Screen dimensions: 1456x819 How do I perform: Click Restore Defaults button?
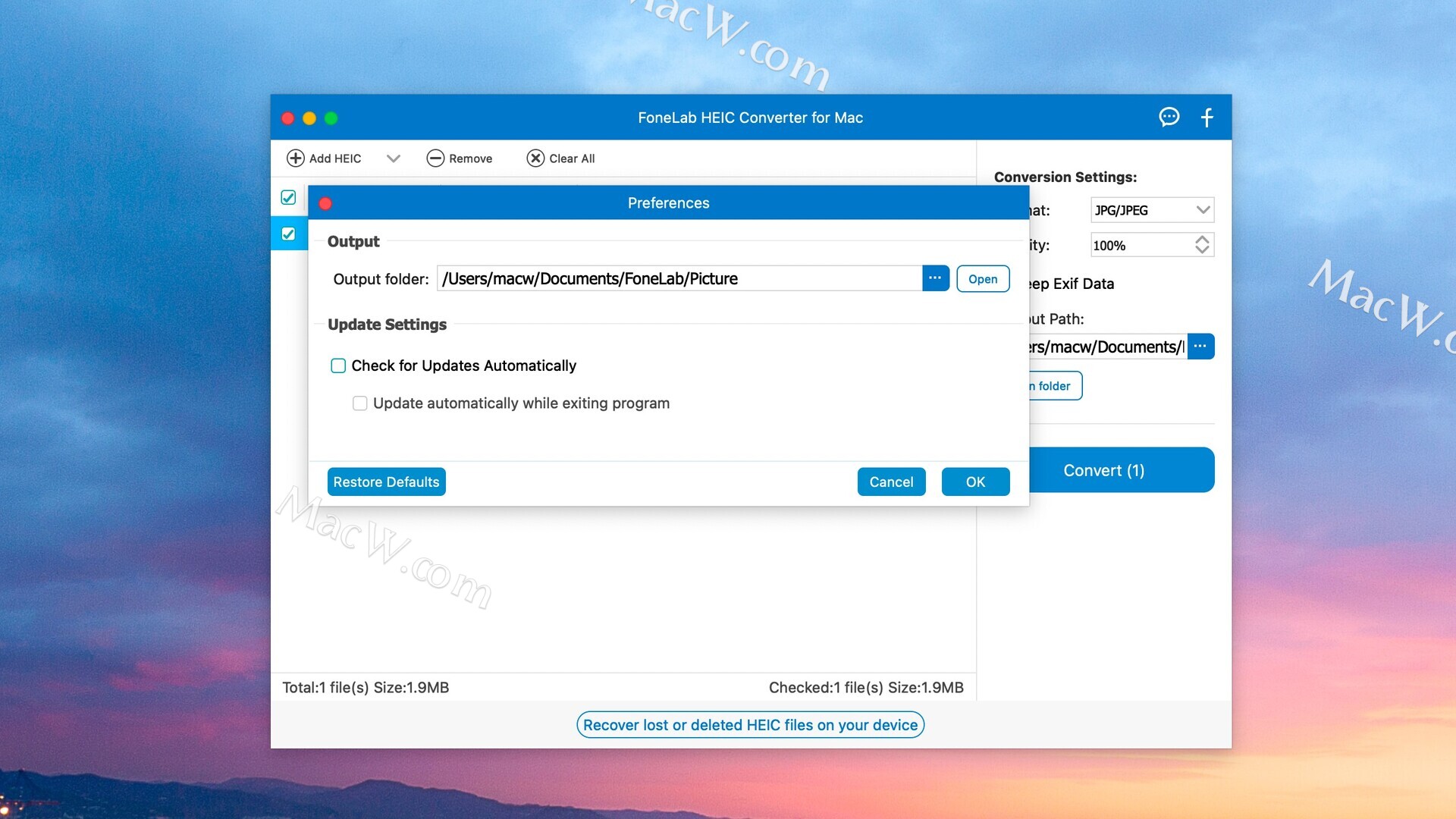(386, 482)
